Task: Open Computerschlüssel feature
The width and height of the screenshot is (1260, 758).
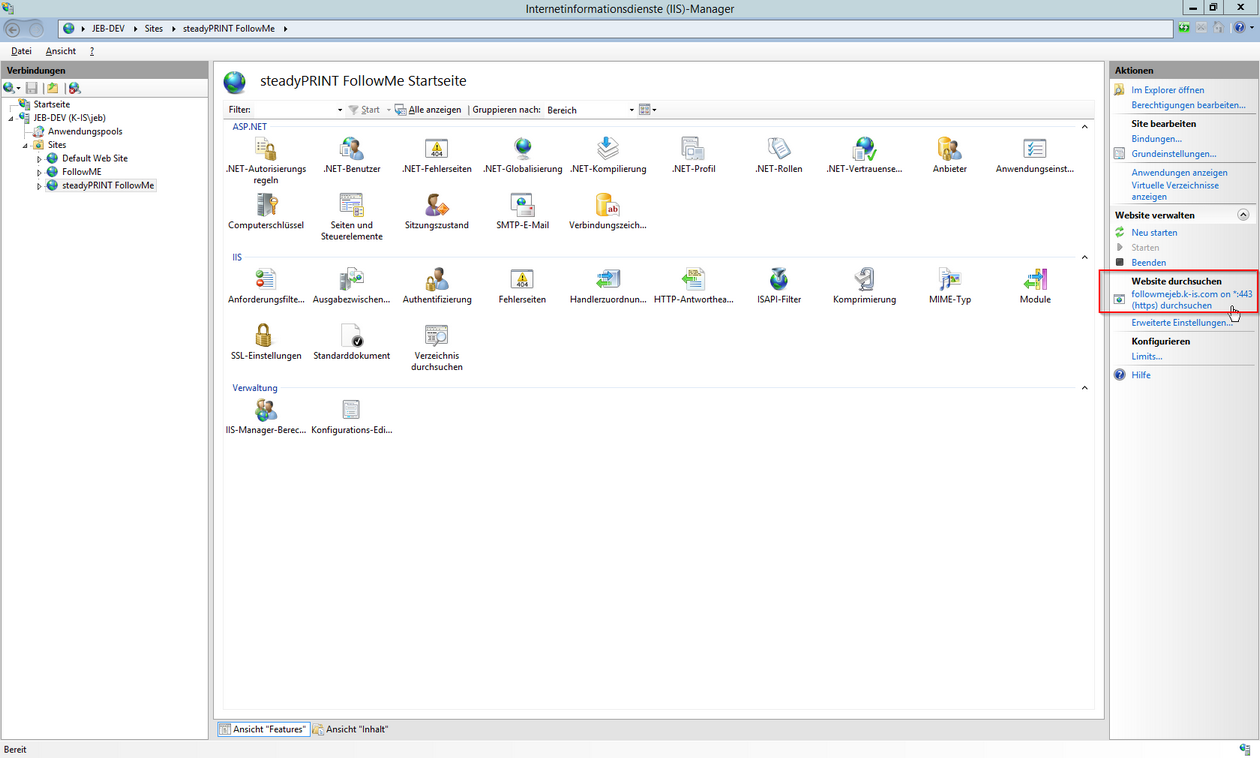Action: tap(265, 213)
